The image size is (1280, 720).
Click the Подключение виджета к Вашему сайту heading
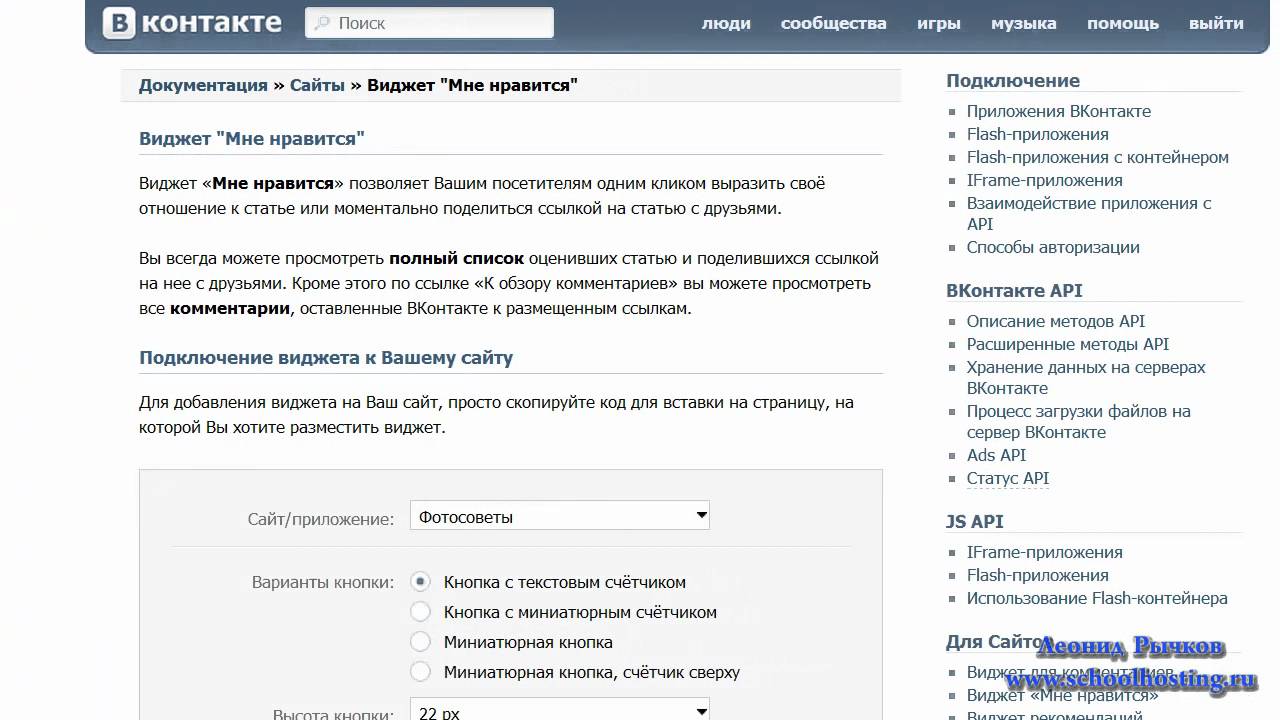tap(326, 358)
